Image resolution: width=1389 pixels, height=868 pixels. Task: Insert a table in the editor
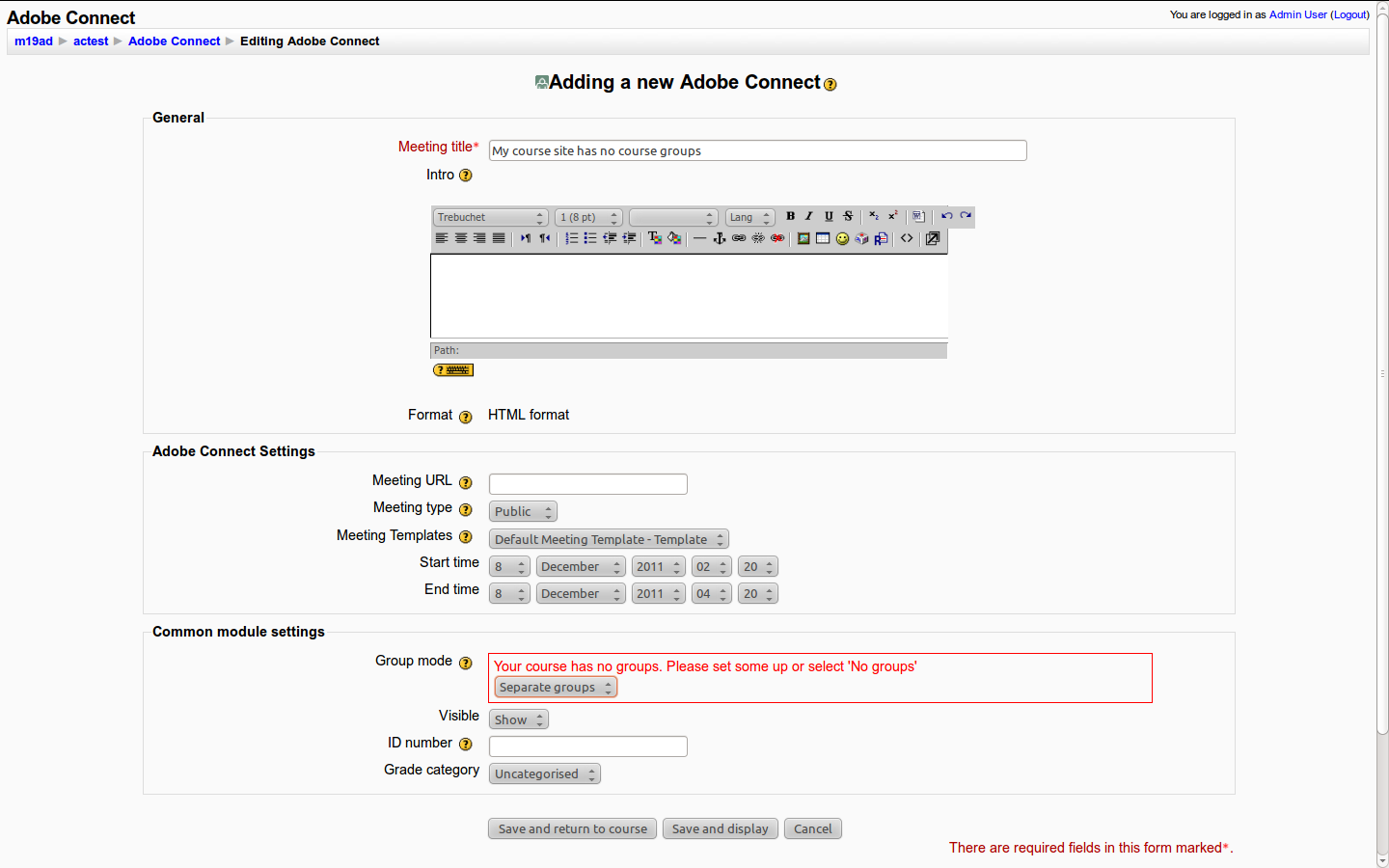(823, 238)
